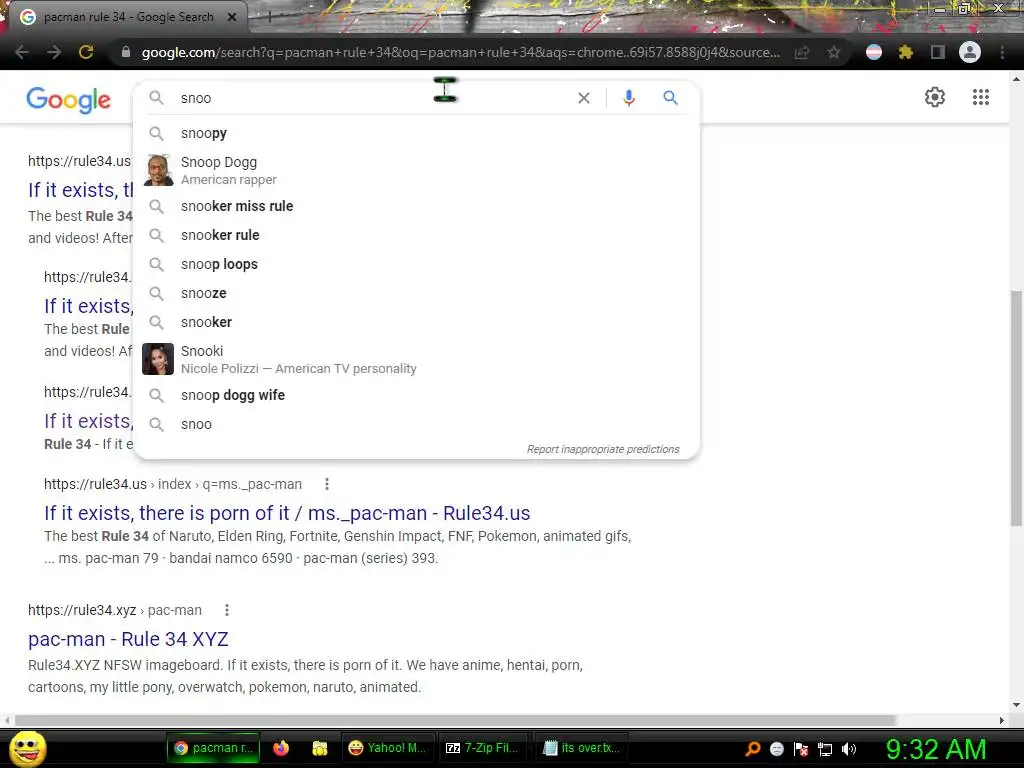
Task: Click the Snooki thumbnail photo
Action: (158, 359)
